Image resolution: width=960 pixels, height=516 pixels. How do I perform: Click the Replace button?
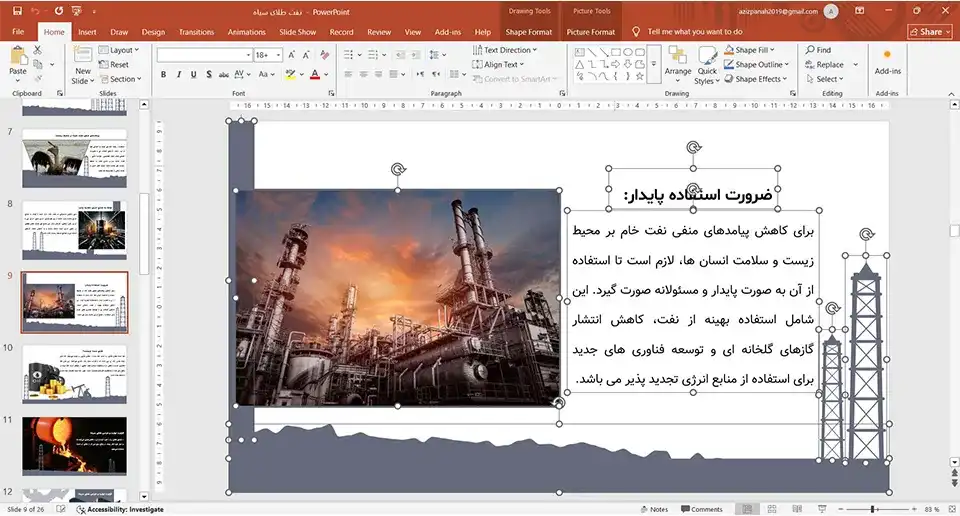(825, 64)
